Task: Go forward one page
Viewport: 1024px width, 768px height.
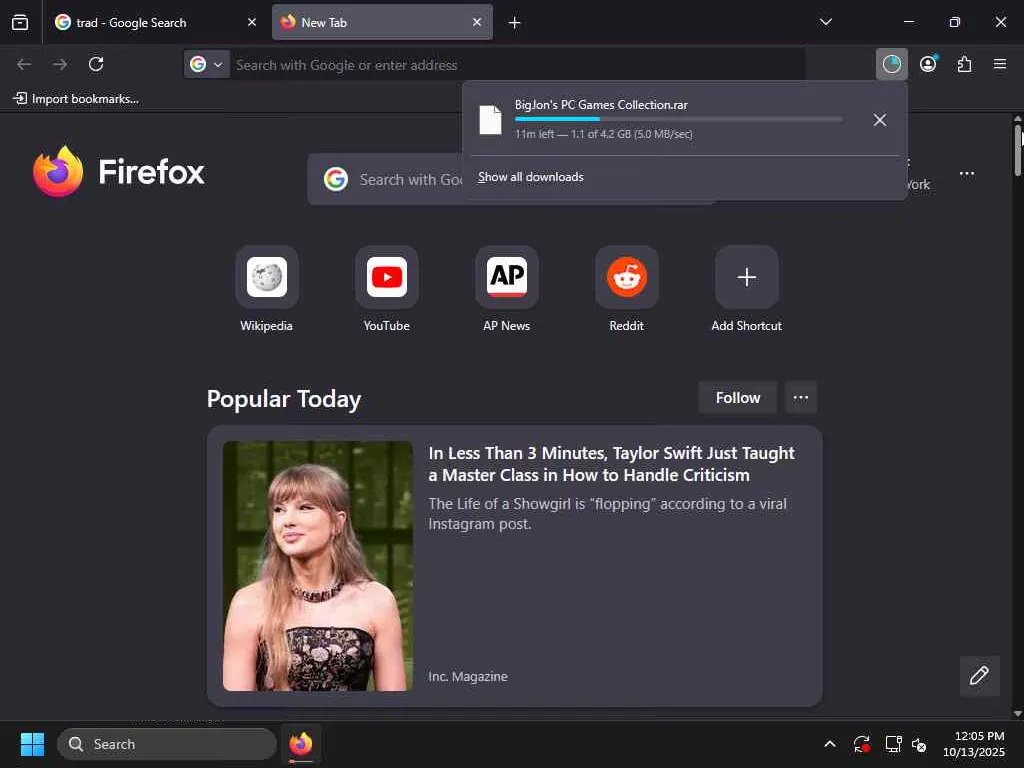Action: [60, 64]
